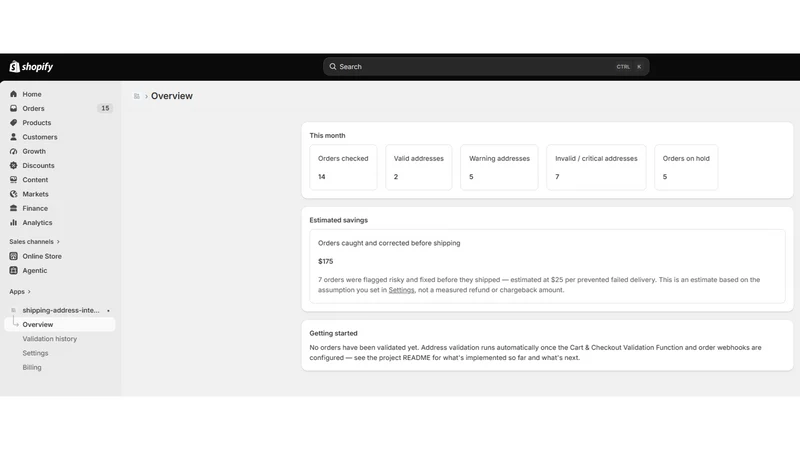Click the Warning addresses card
800x450 pixels.
(x=499, y=167)
